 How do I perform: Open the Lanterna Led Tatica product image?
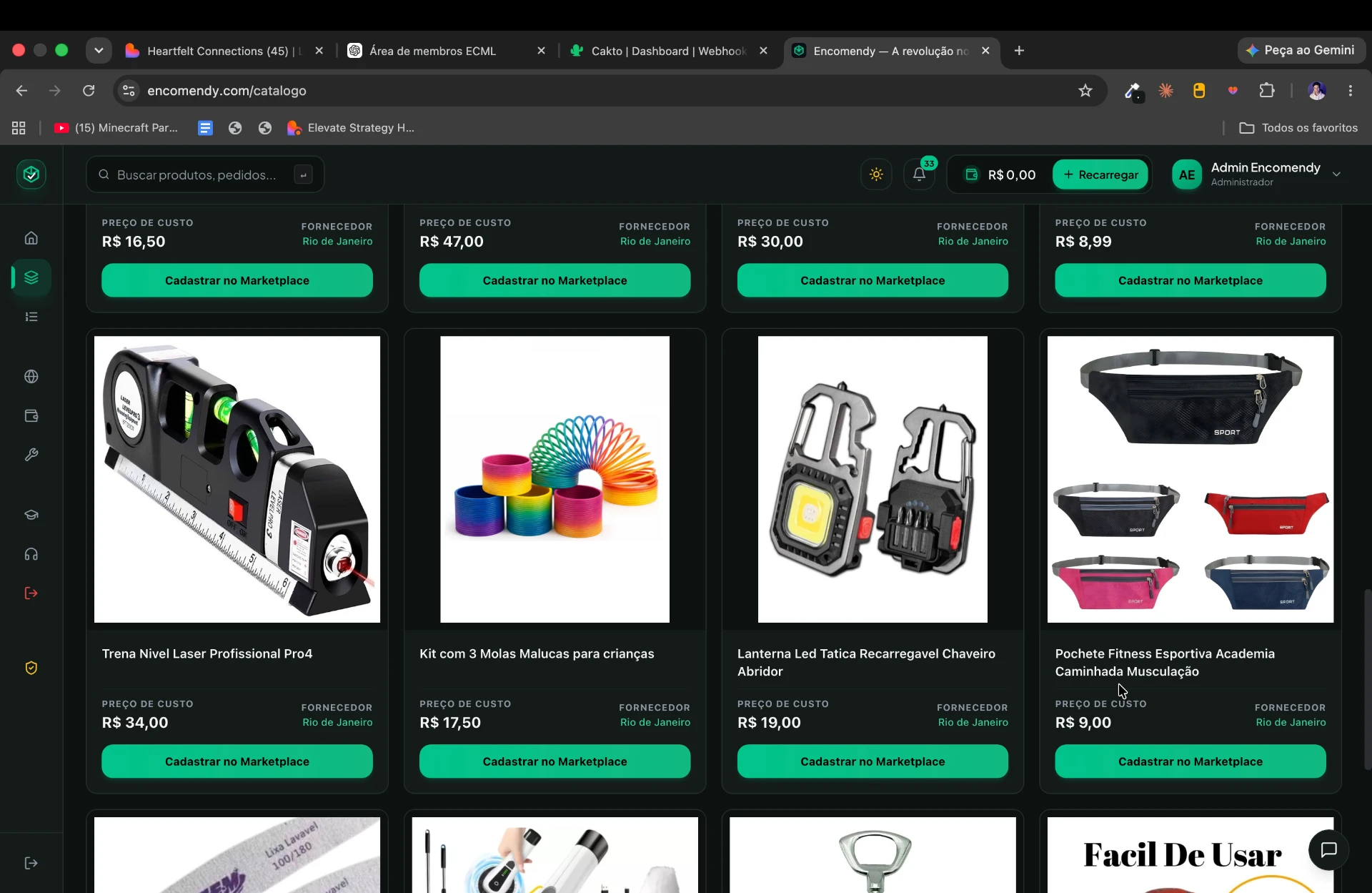coord(873,479)
